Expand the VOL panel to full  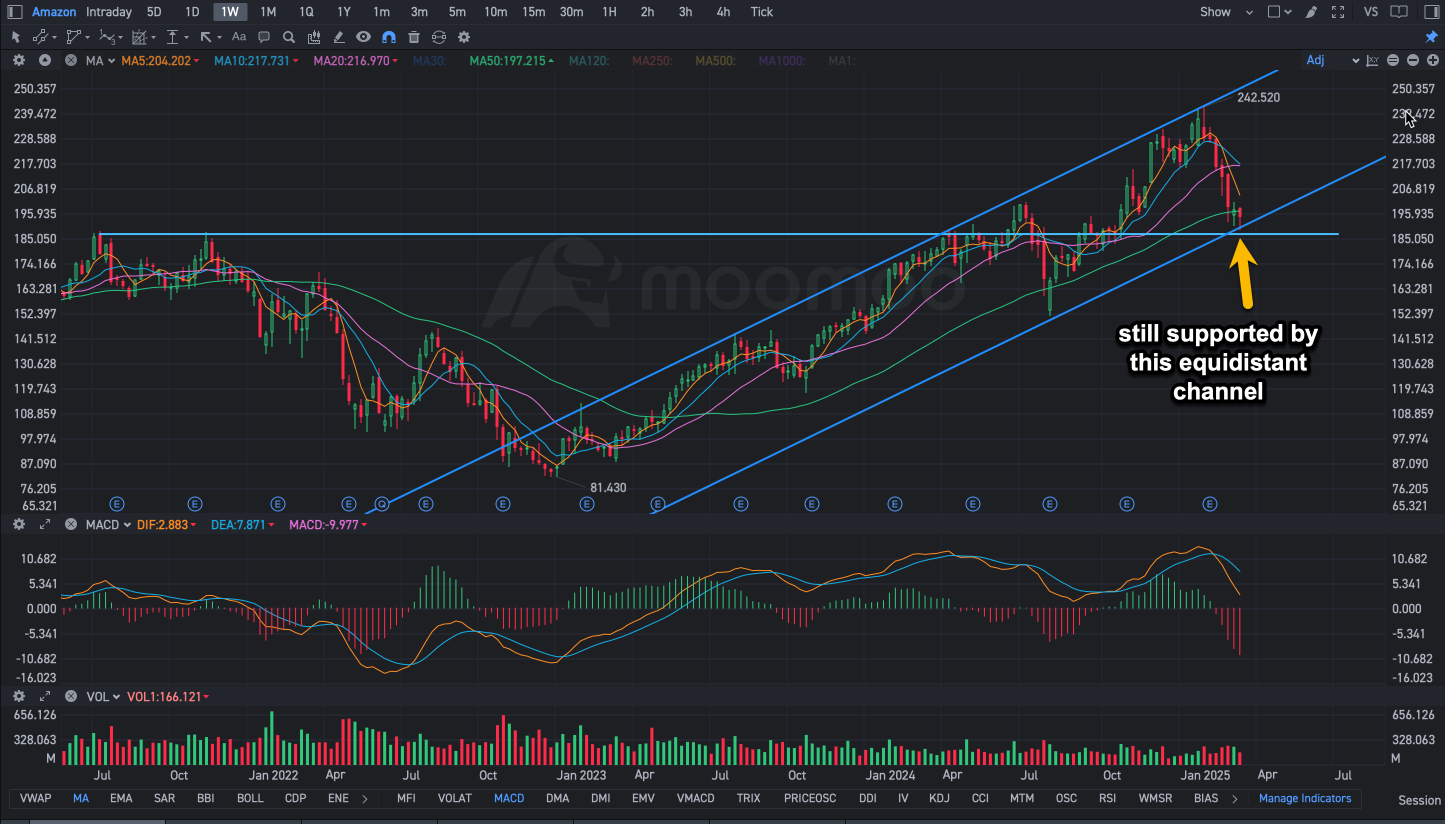[x=44, y=696]
